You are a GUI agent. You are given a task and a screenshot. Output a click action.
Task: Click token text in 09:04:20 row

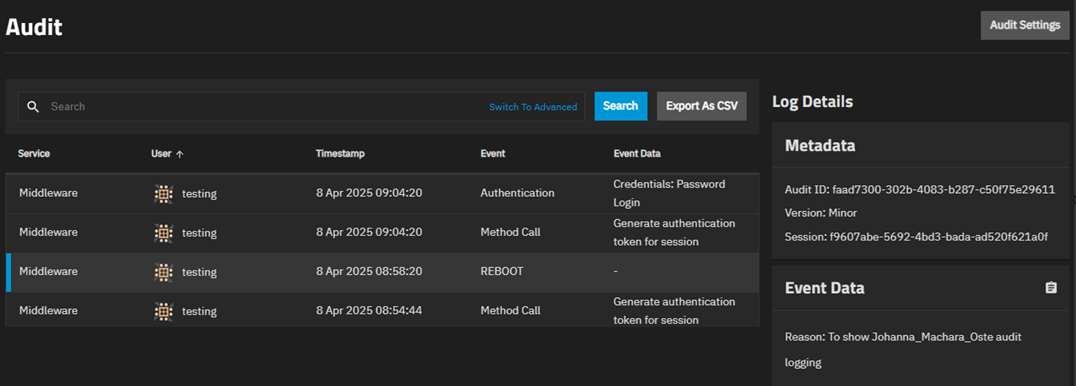675,233
